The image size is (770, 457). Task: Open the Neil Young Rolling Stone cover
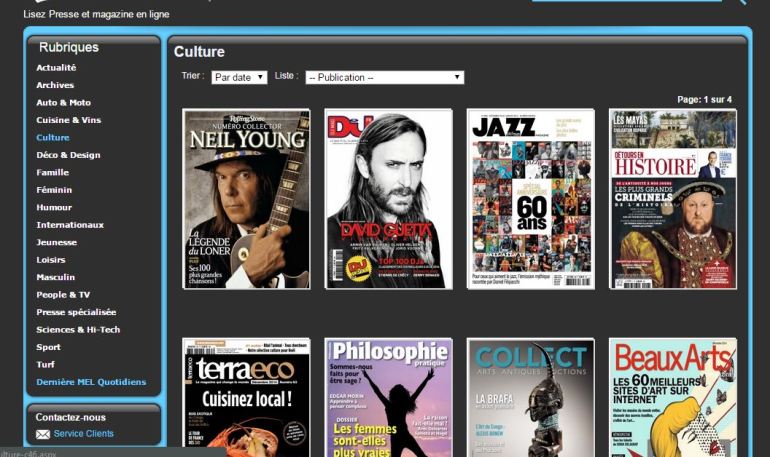click(246, 199)
